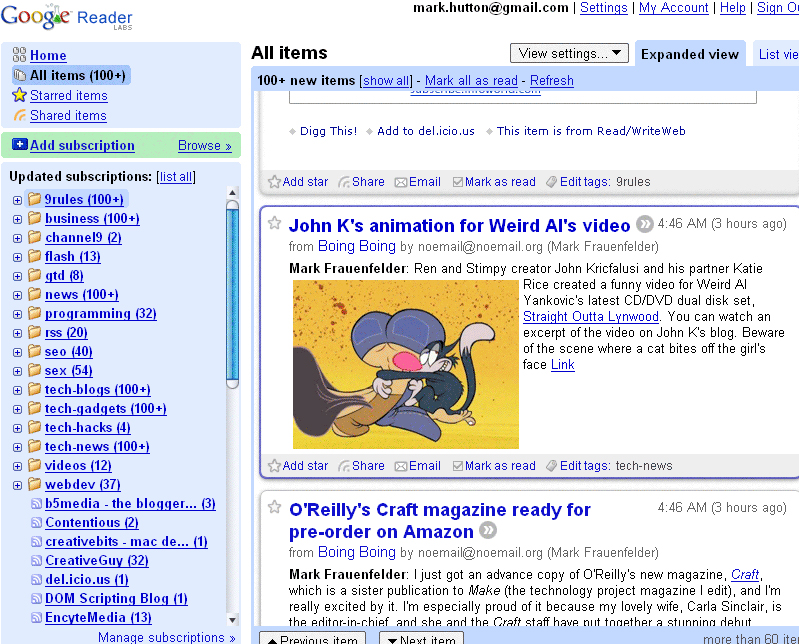Go to Starred items

click(x=69, y=95)
